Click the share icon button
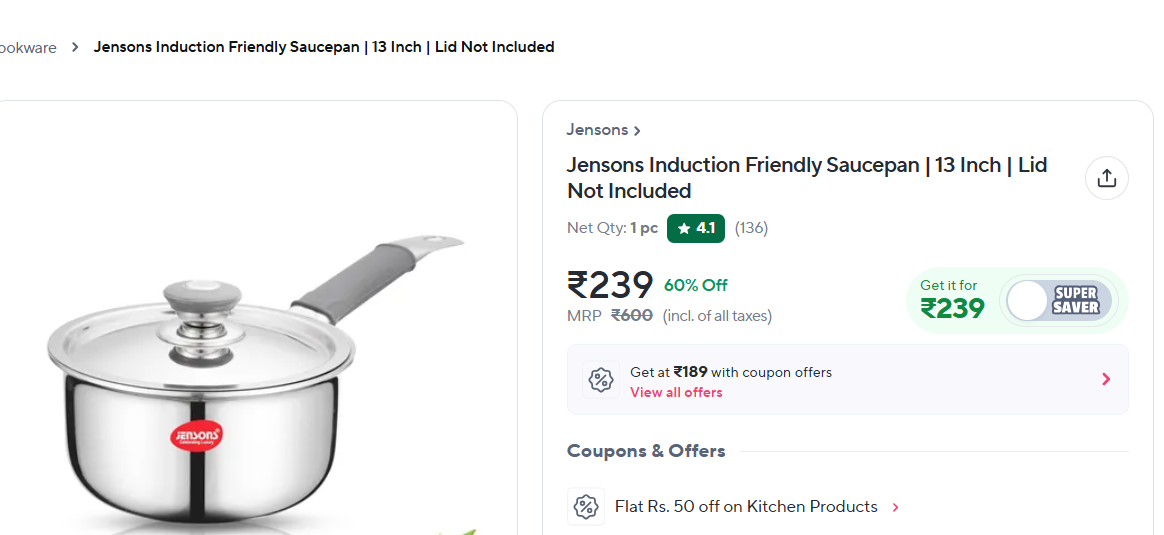Screen dimensions: 1164x535 click(1106, 178)
